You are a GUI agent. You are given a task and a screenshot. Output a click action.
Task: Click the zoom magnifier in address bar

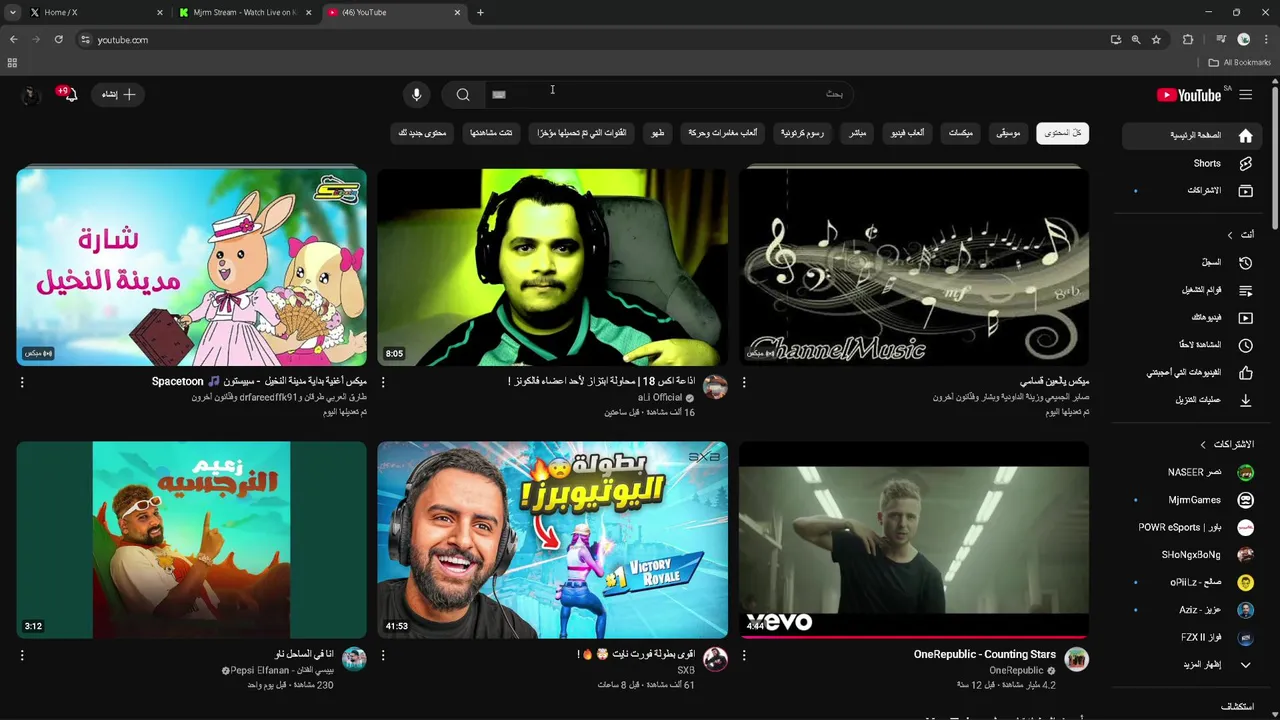click(1136, 40)
